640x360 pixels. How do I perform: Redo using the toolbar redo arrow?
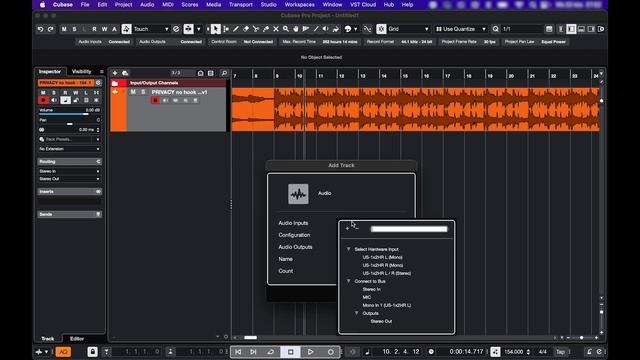pyautogui.click(x=50, y=29)
